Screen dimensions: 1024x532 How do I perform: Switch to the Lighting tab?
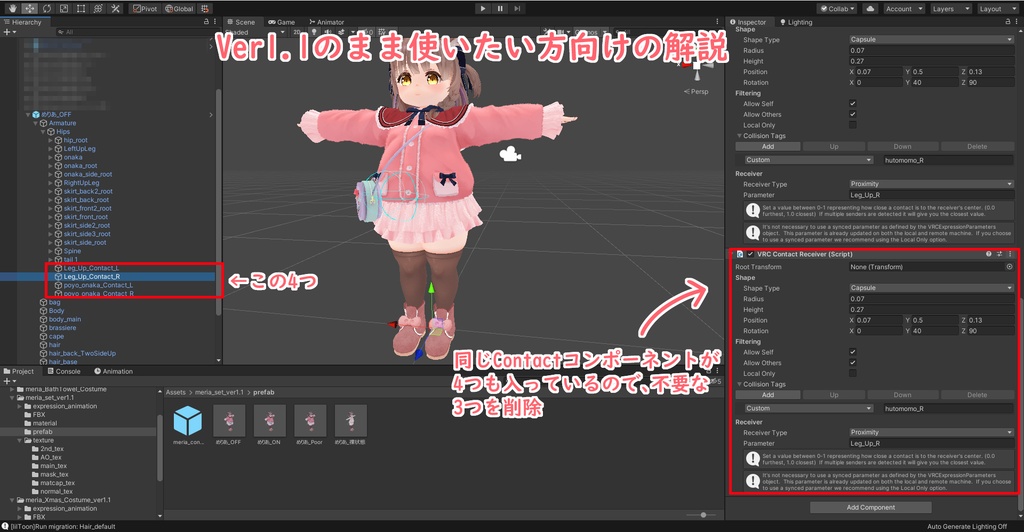(x=796, y=22)
